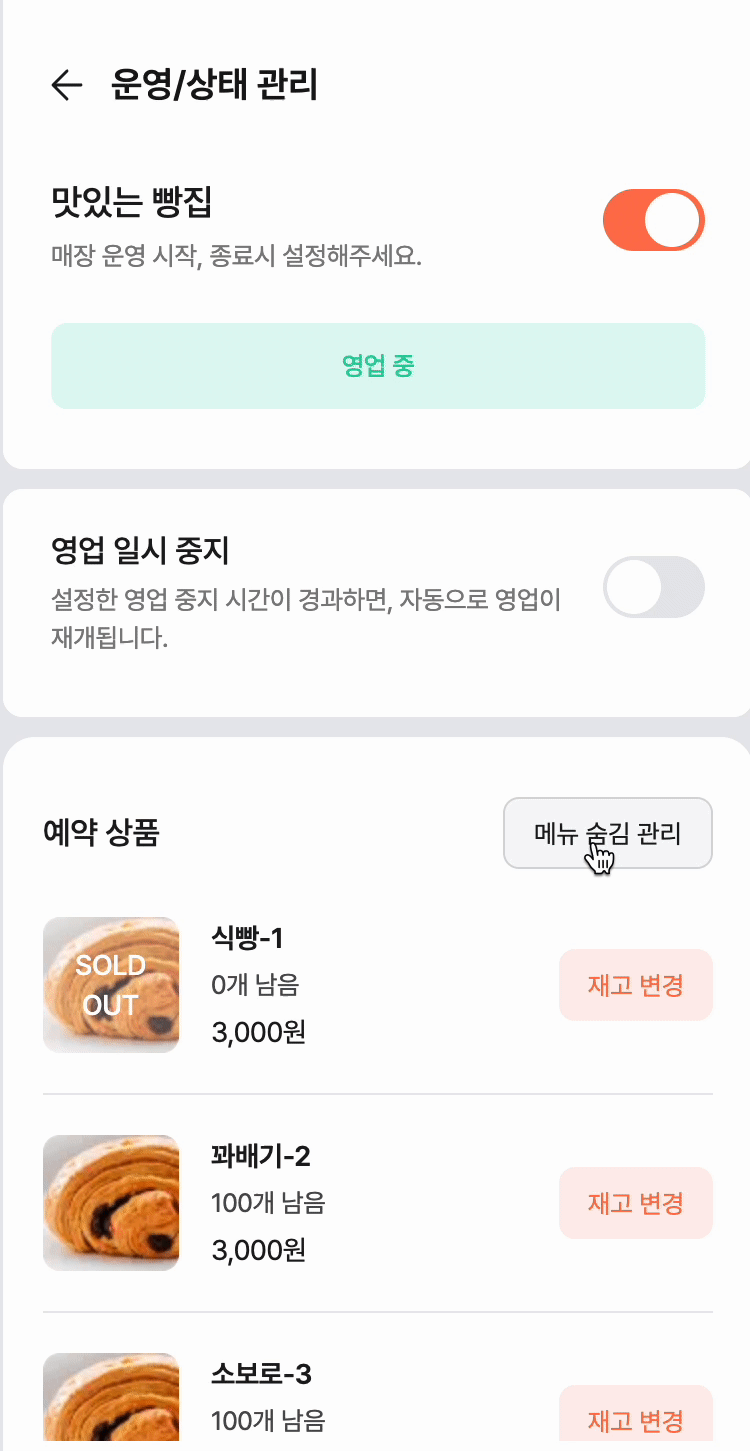Tap the 소보로-3 product title

click(261, 1375)
